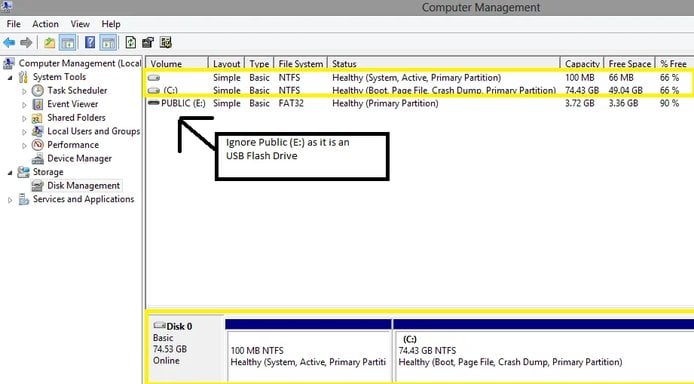Sort by % Free column header
Image resolution: width=694 pixels, height=384 pixels.
pyautogui.click(x=675, y=64)
